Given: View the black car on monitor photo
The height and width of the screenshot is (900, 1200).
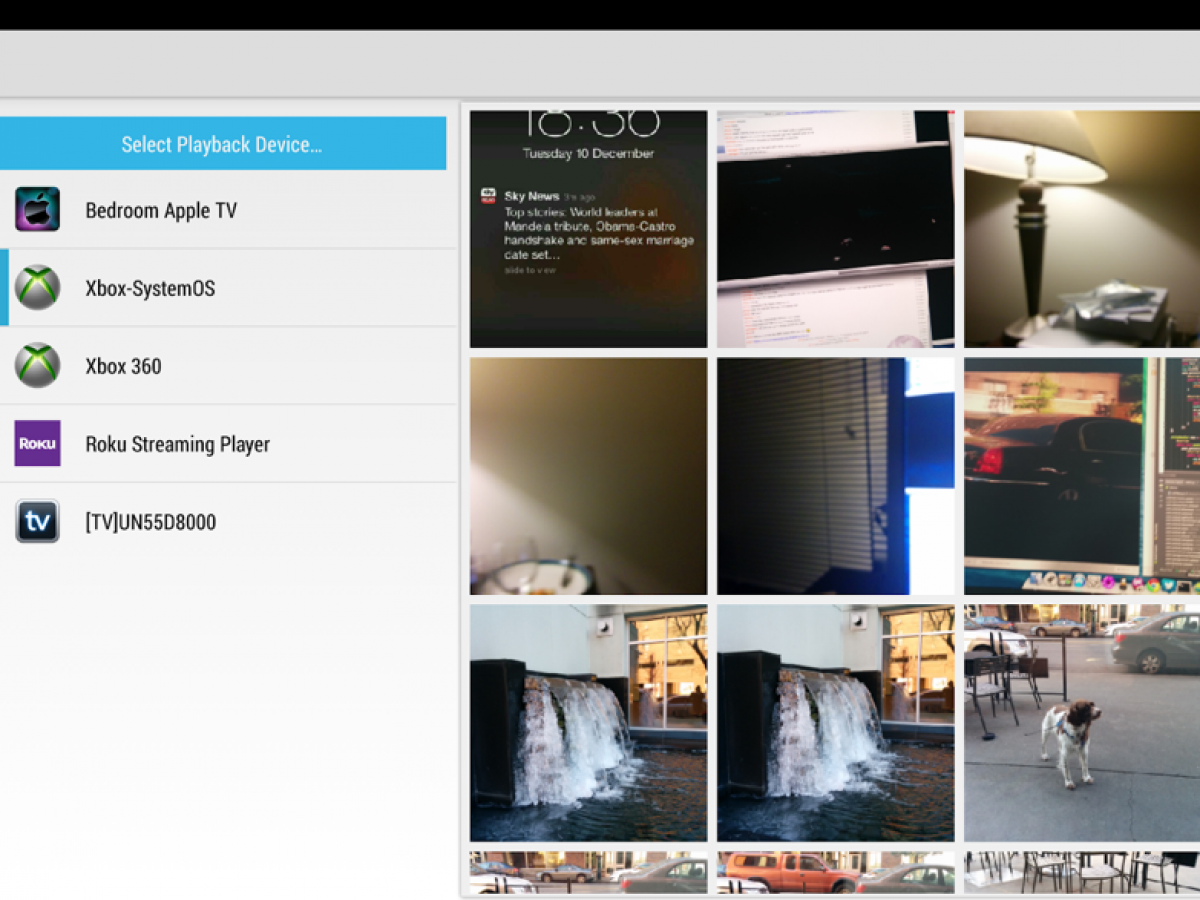Looking at the screenshot, I should pos(1081,476).
